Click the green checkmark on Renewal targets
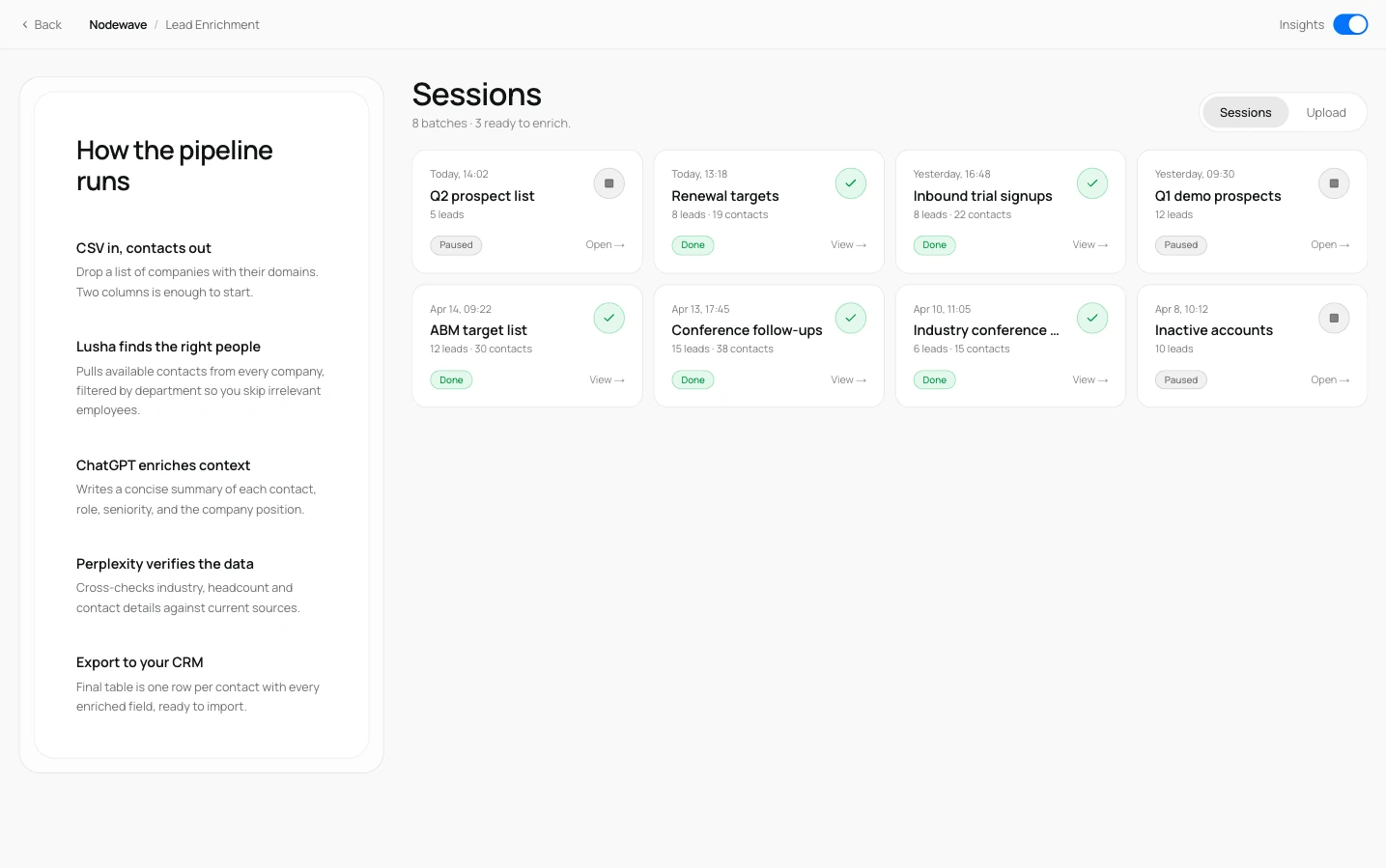1386x868 pixels. pyautogui.click(x=850, y=183)
